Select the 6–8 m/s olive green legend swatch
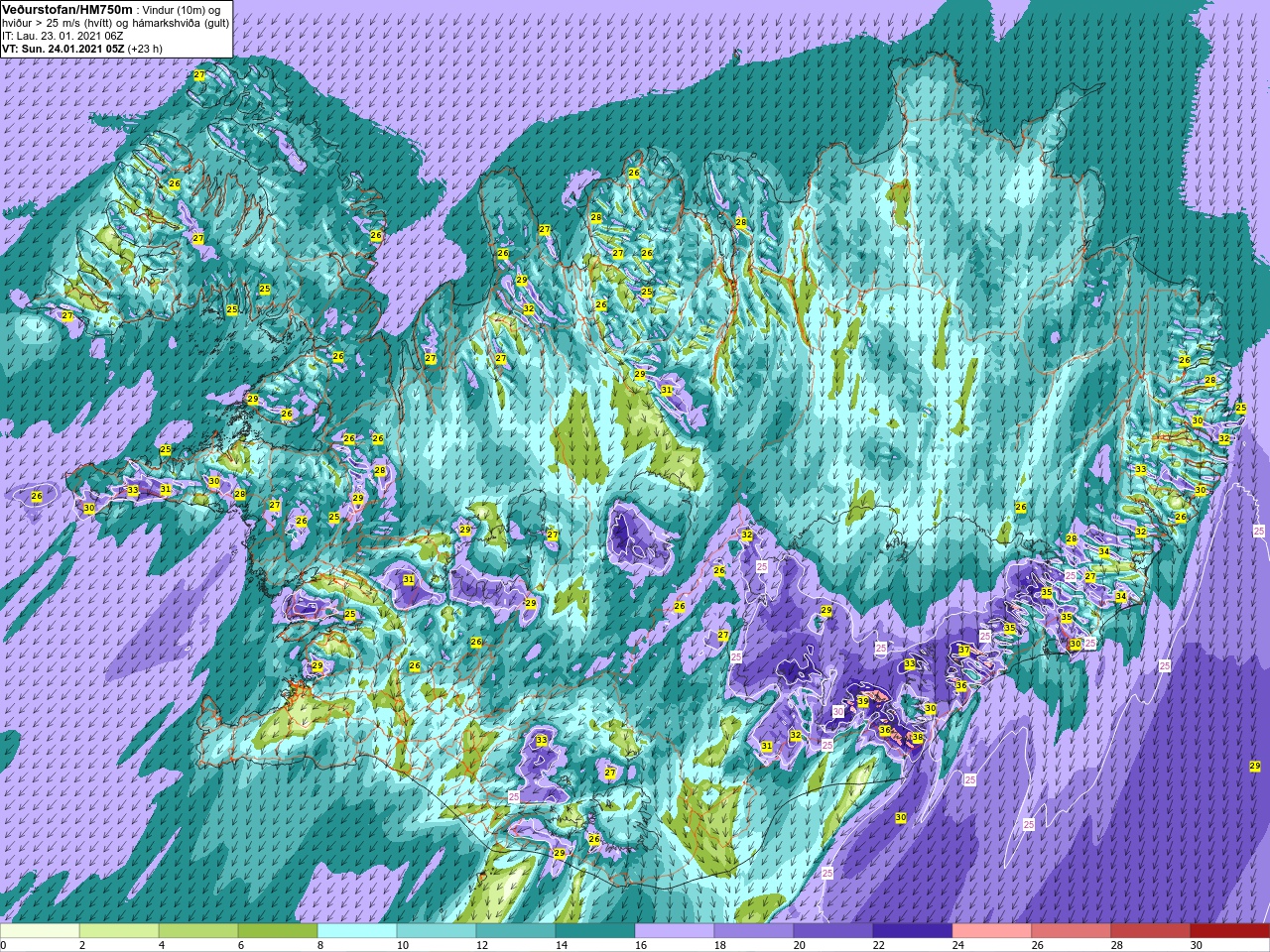Image resolution: width=1270 pixels, height=952 pixels. 278,931
